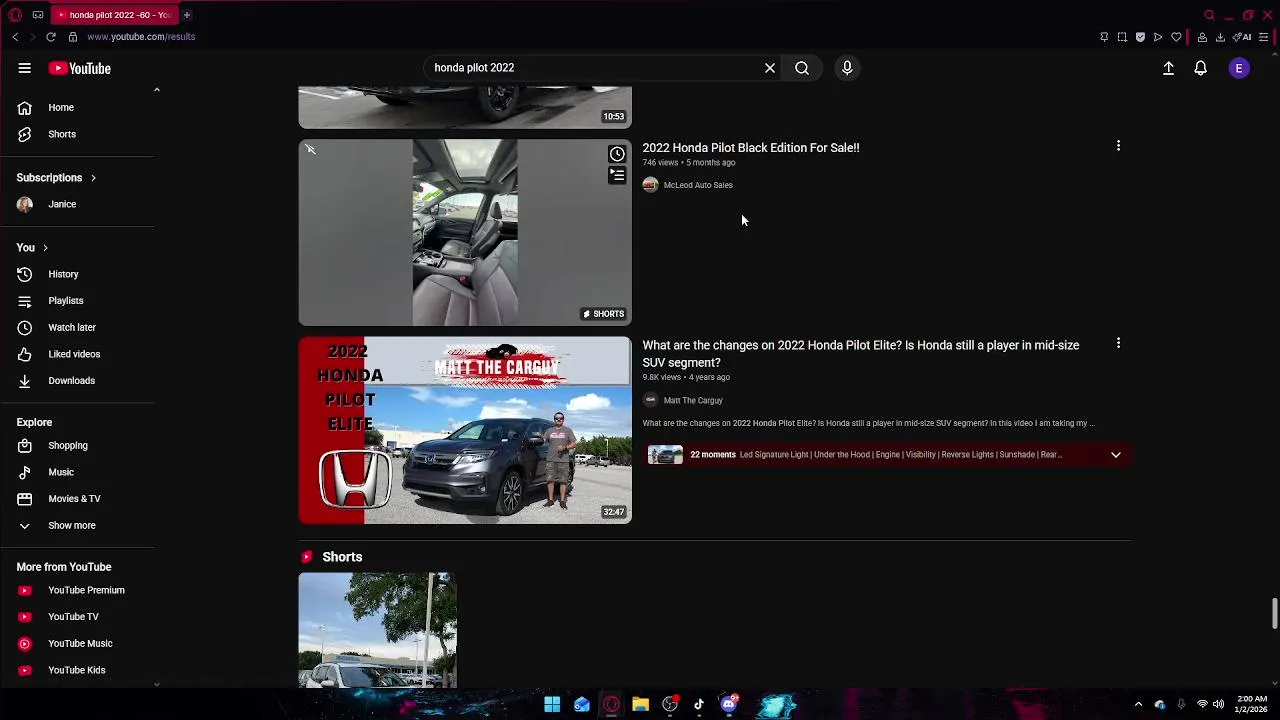Open YouTube Kids link
This screenshot has width=1280, height=720.
click(78, 670)
